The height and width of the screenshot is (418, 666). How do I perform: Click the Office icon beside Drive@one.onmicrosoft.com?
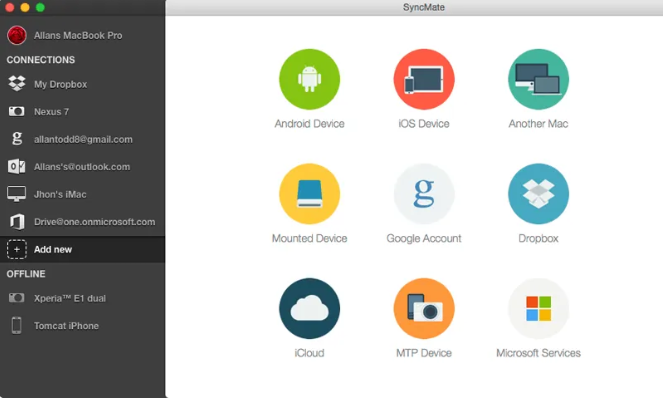coord(17,222)
